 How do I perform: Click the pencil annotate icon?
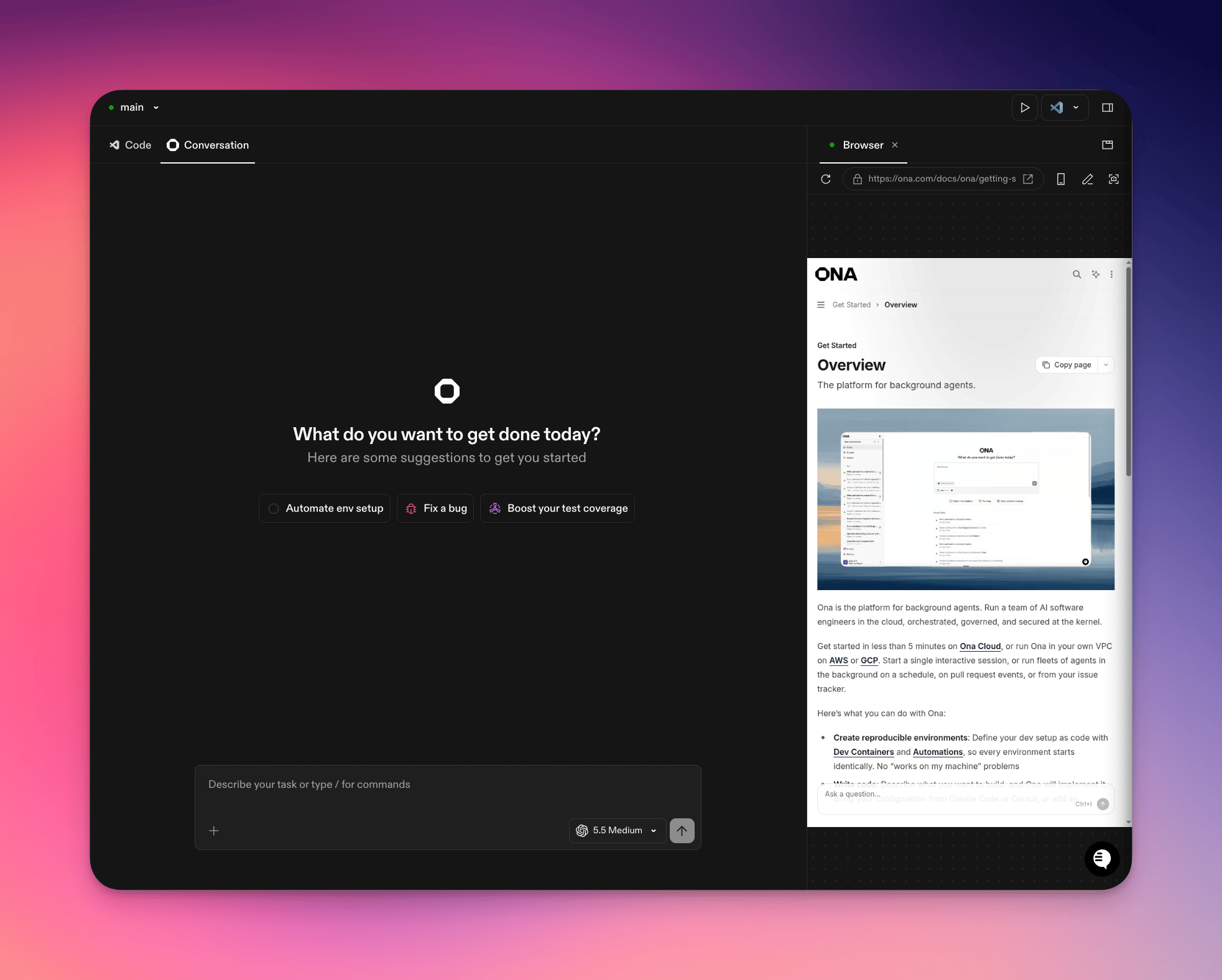1088,179
